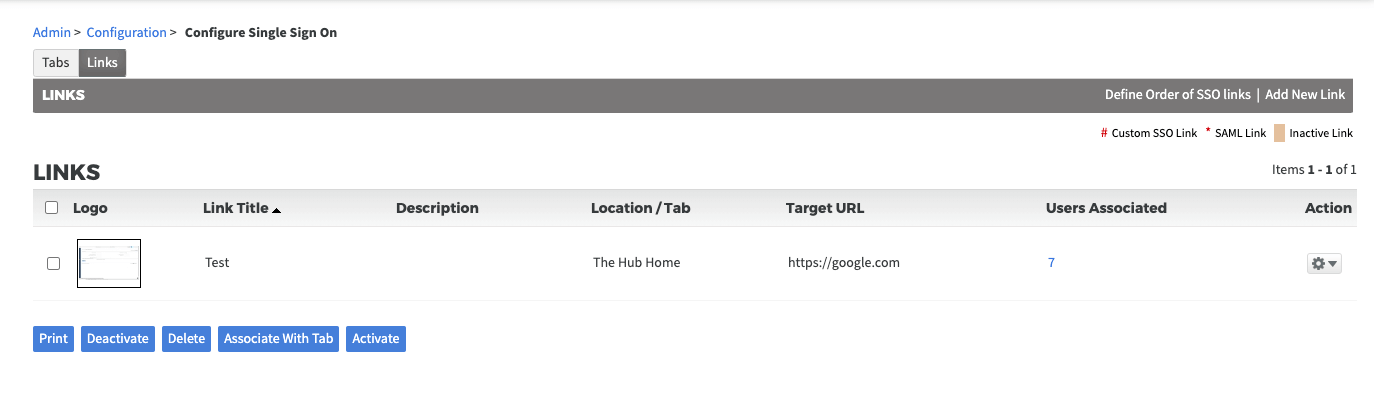Screen dimensions: 1374x410
Task: Click the Delete button
Action: (186, 339)
